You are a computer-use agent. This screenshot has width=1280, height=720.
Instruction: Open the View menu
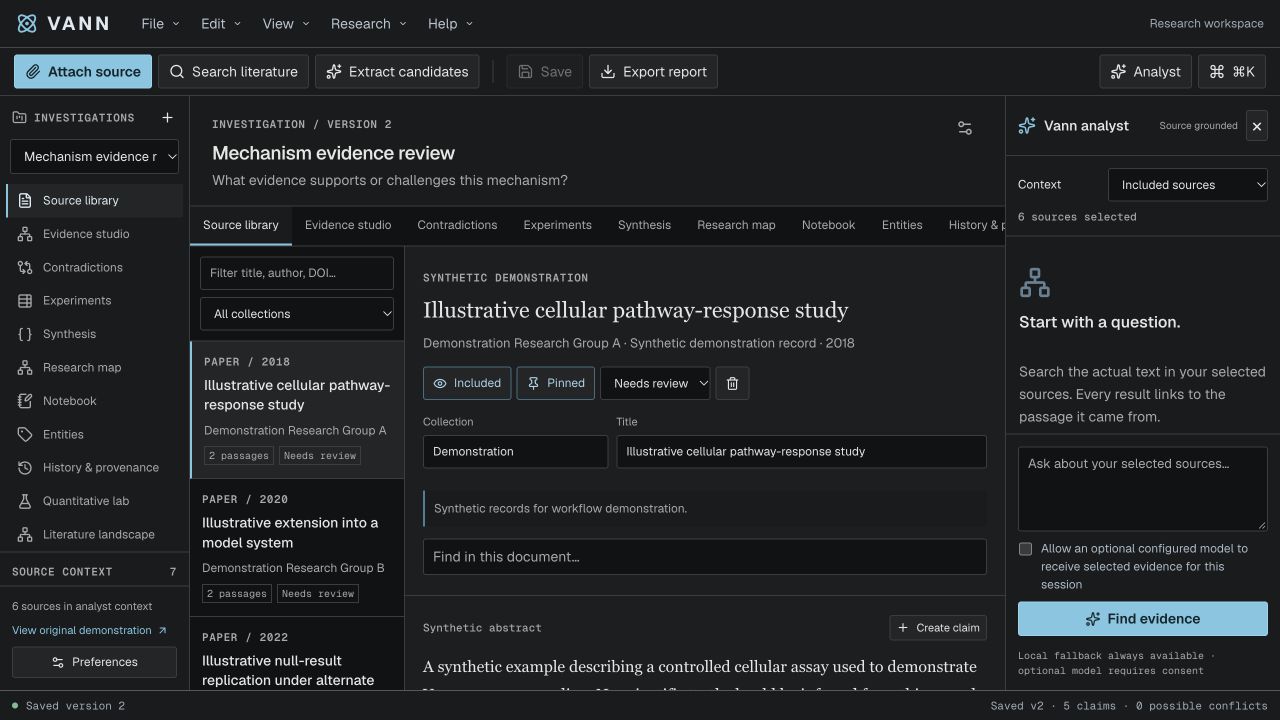coord(286,24)
